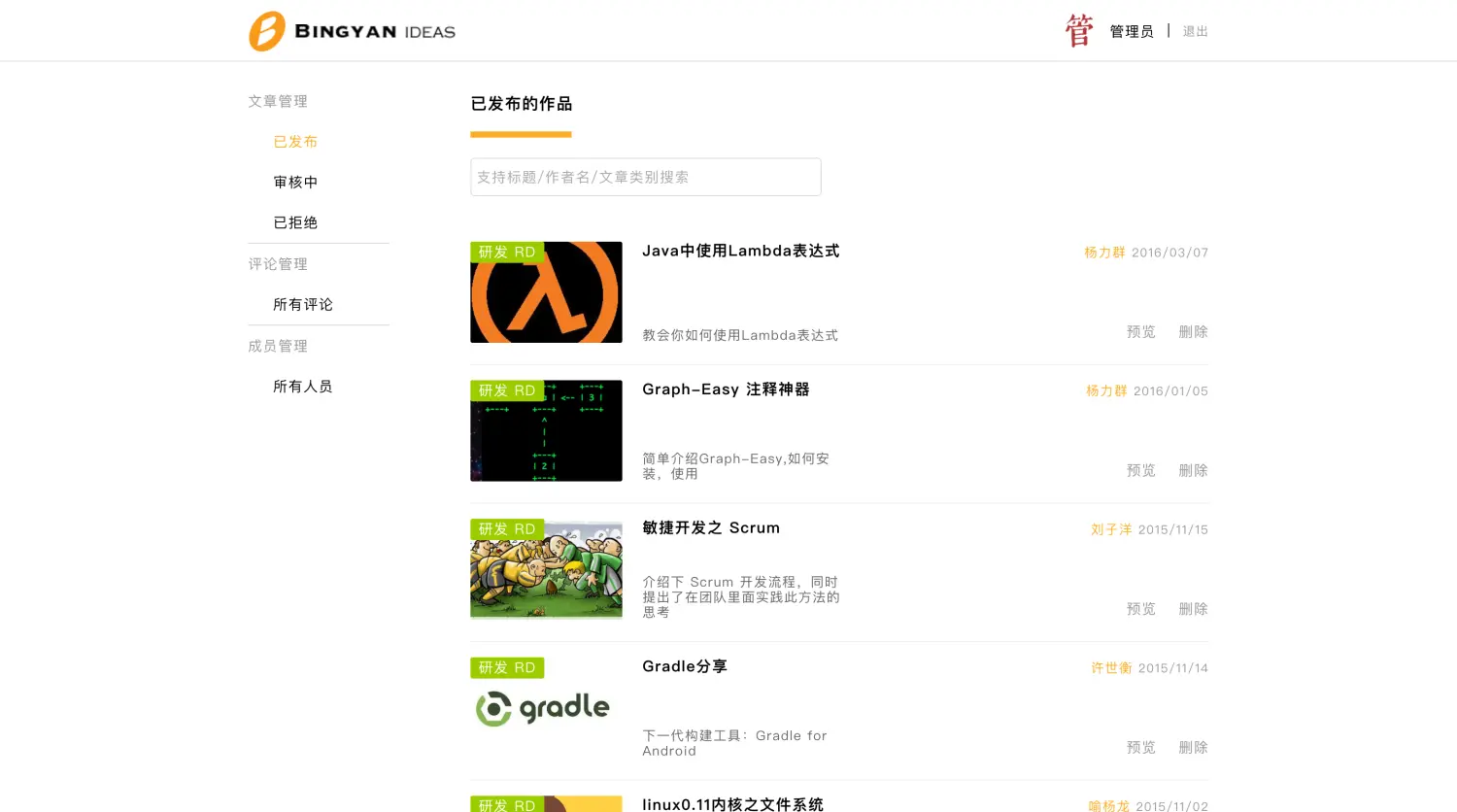Delete the Scrum article
This screenshot has height=812, width=1457.
coord(1194,609)
